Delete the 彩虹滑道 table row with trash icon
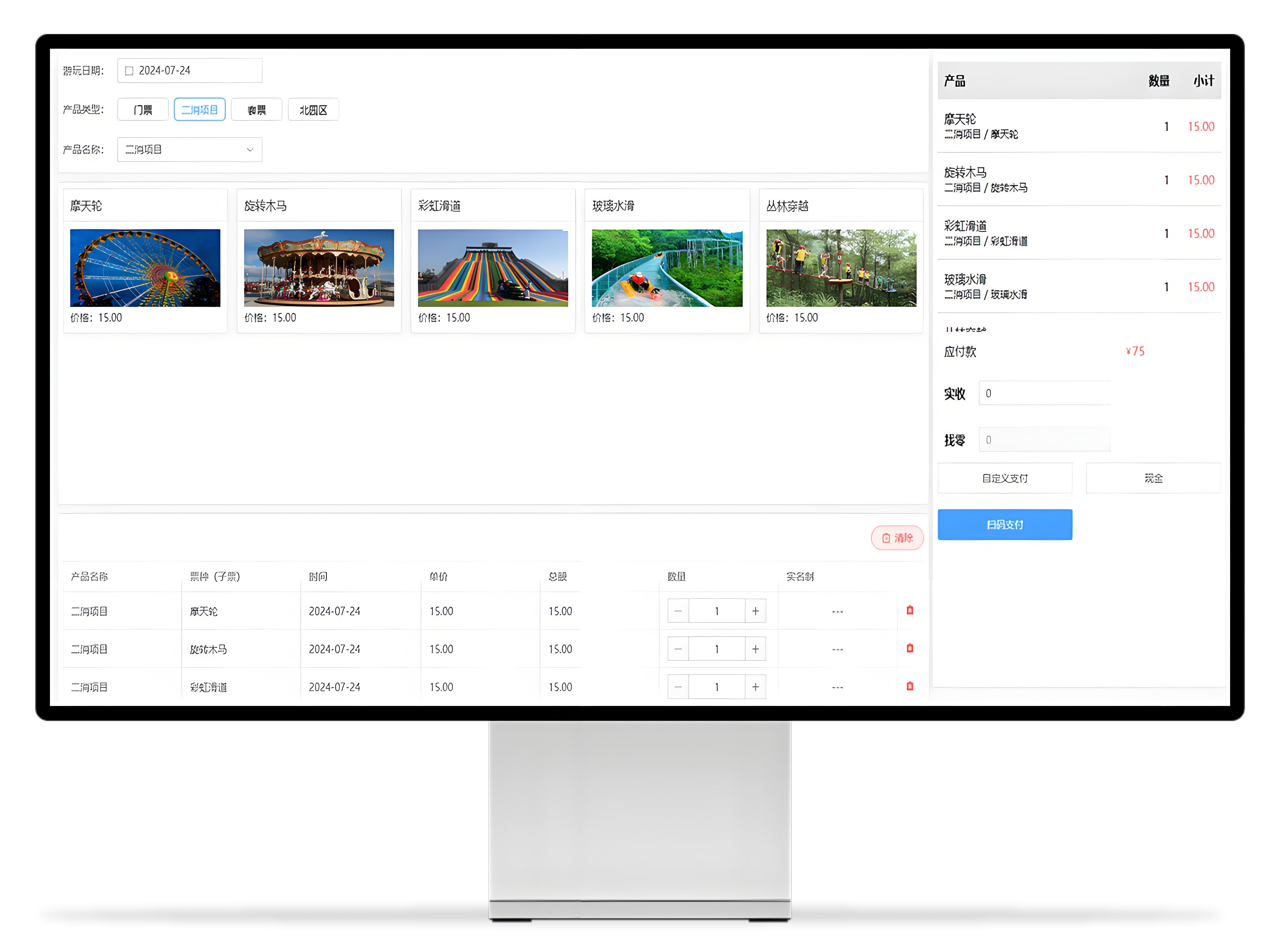 pyautogui.click(x=910, y=686)
